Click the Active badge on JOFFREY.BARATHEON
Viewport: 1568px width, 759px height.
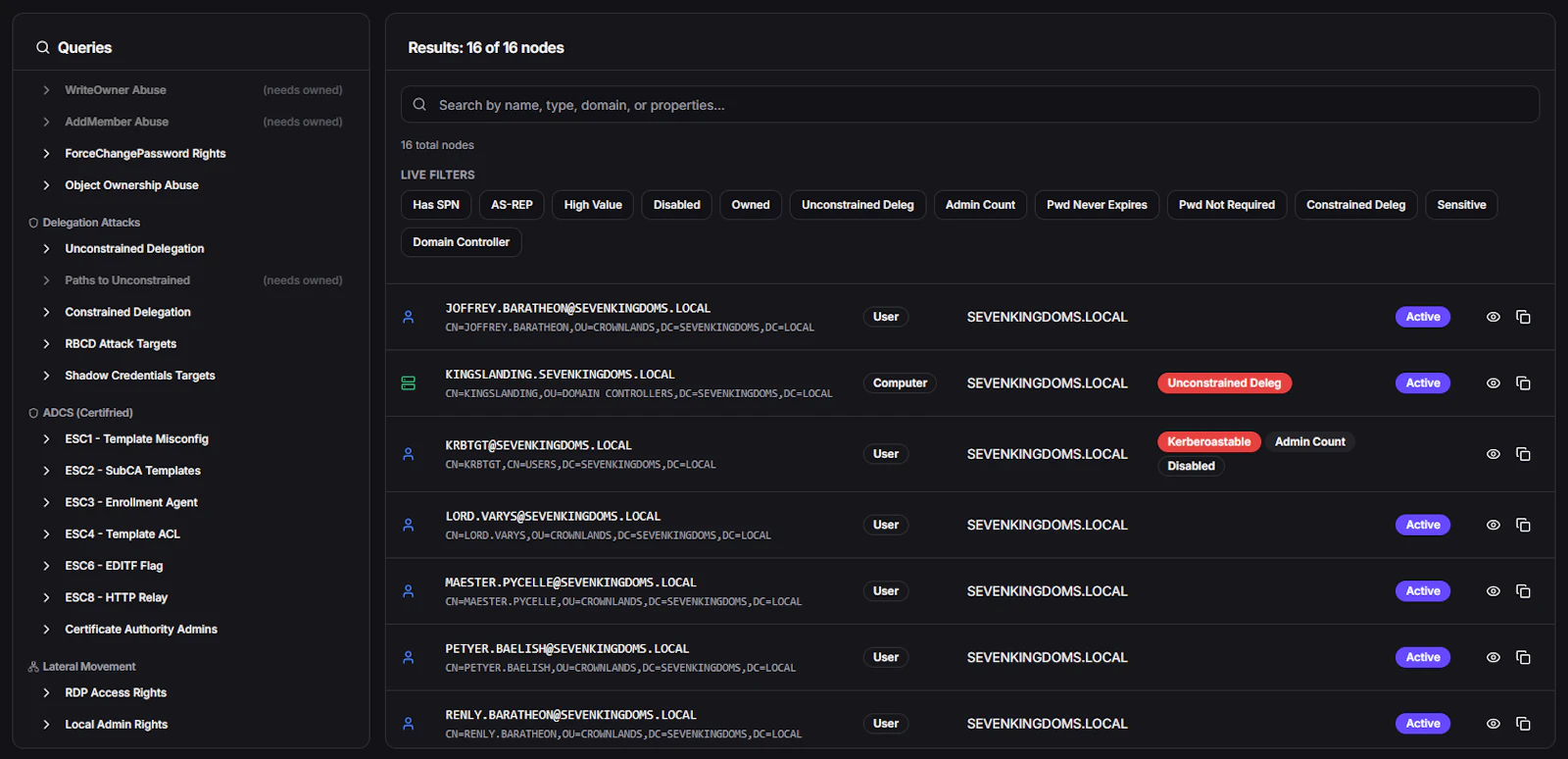[x=1423, y=317]
